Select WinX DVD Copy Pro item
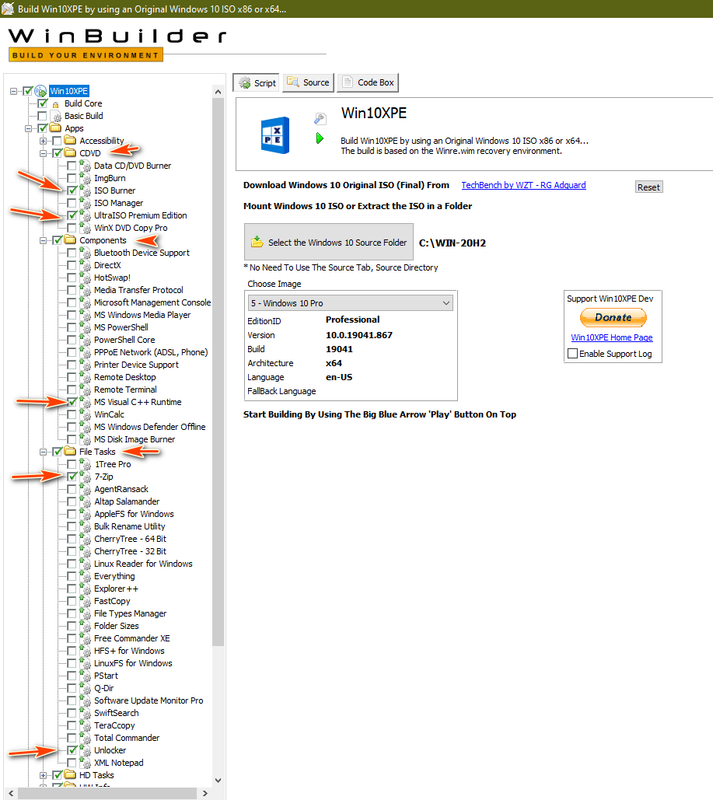This screenshot has height=800, width=713. [x=130, y=228]
